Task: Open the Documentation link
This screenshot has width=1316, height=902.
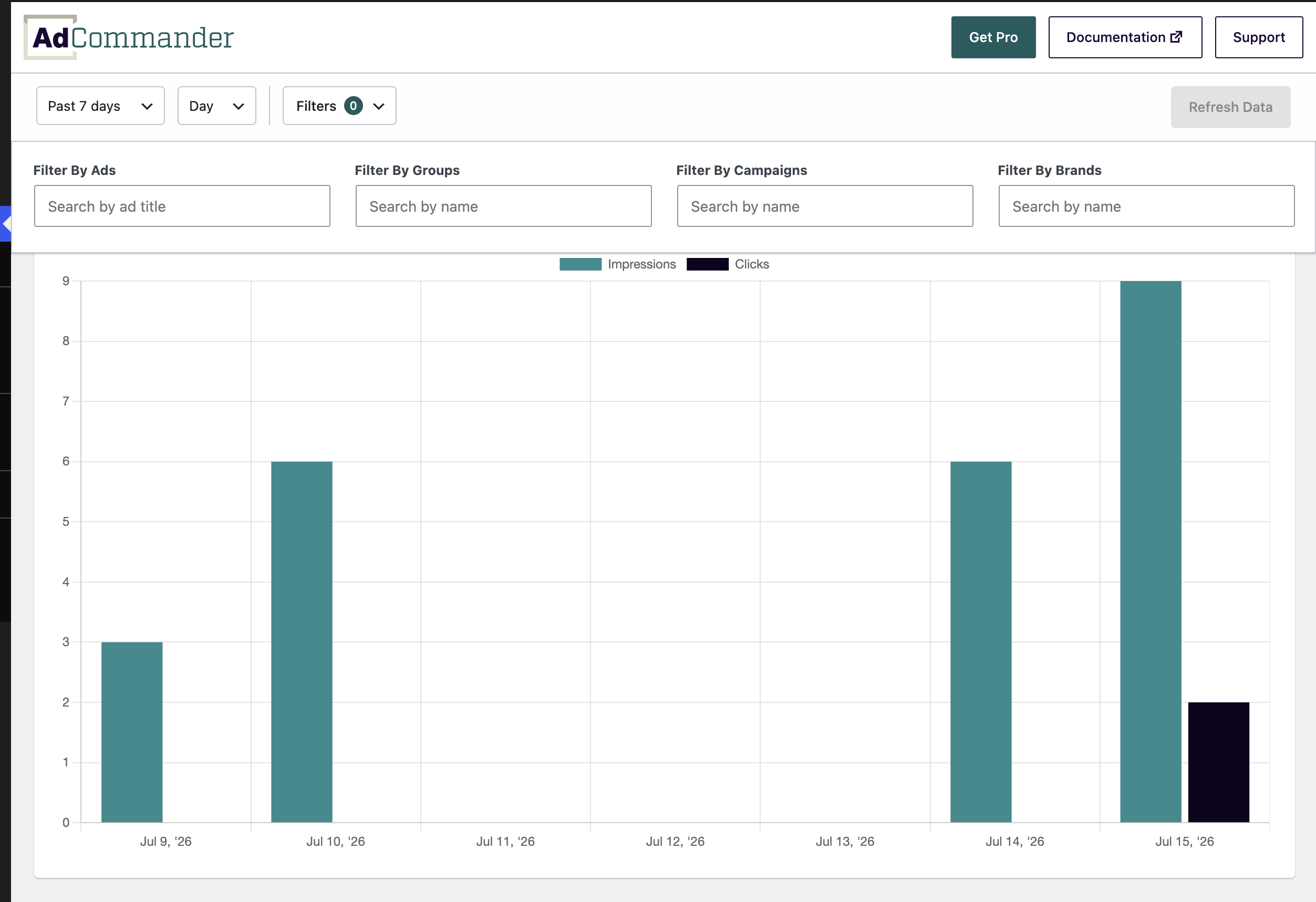Action: click(1125, 37)
